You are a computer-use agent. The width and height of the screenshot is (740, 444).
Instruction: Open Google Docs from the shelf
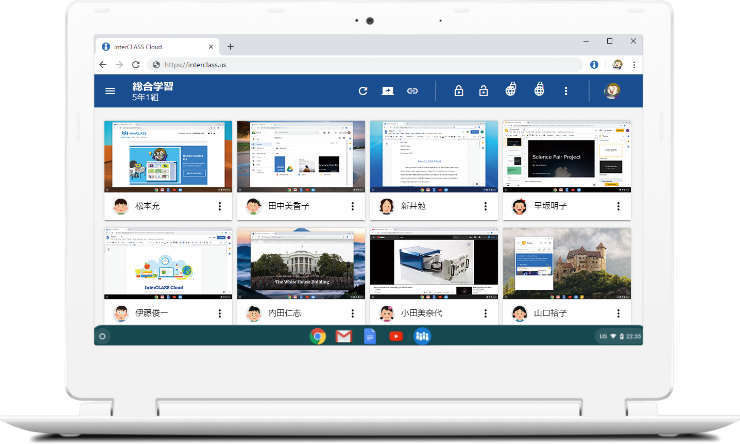pos(369,336)
